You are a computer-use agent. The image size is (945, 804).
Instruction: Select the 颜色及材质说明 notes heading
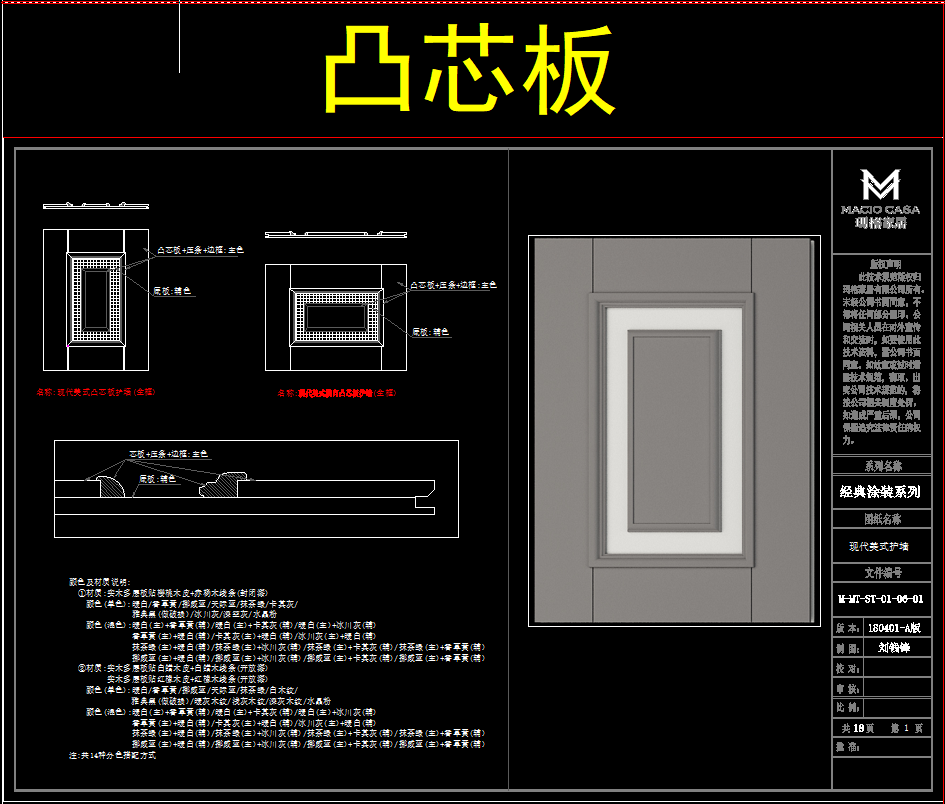click(99, 582)
